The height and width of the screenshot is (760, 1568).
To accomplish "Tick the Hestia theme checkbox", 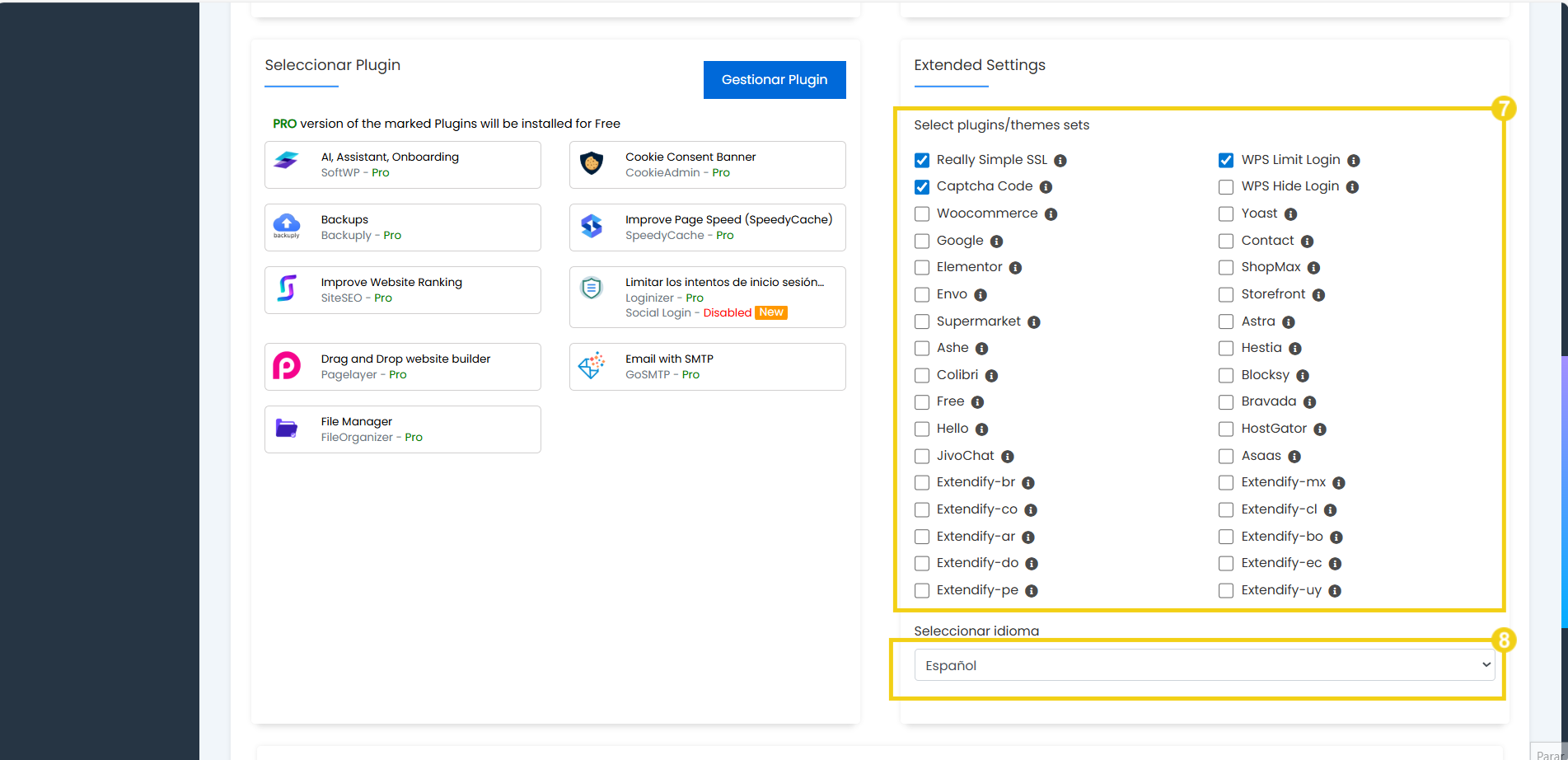I will (1226, 348).
